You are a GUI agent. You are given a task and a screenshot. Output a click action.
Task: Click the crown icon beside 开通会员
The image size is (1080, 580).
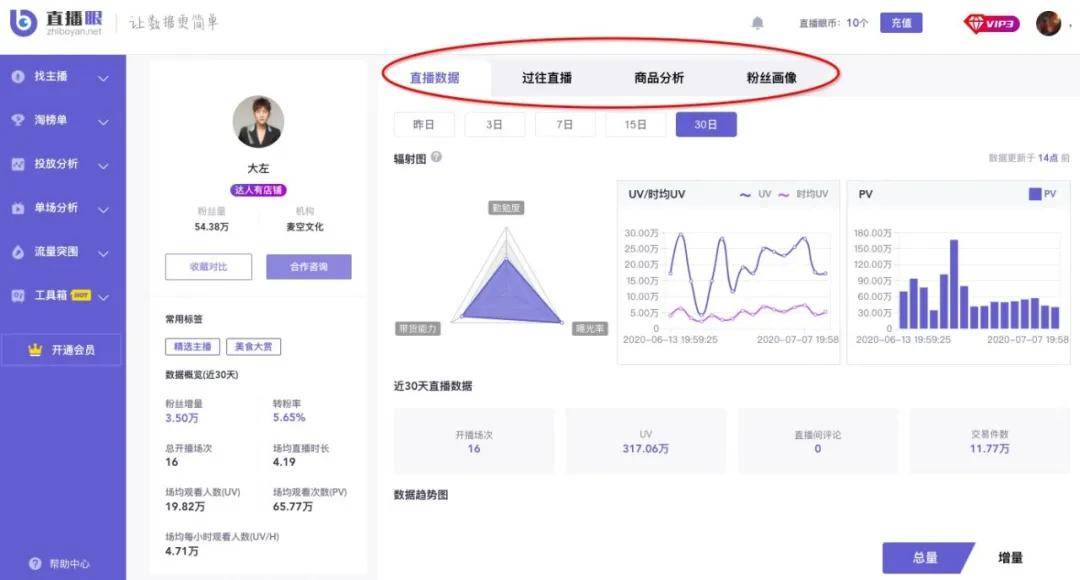click(x=36, y=350)
